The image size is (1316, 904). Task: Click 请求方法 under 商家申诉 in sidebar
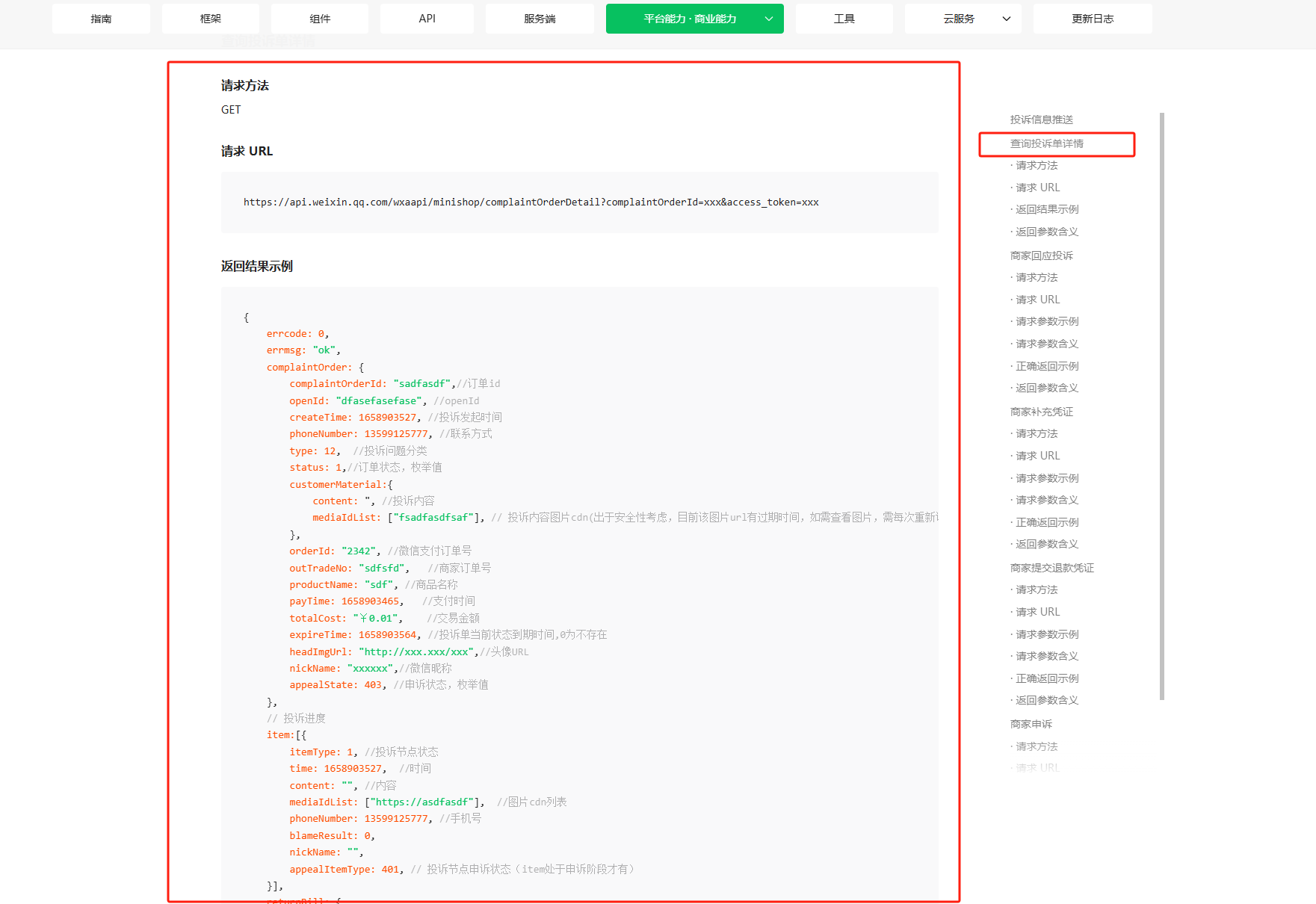(x=1037, y=746)
